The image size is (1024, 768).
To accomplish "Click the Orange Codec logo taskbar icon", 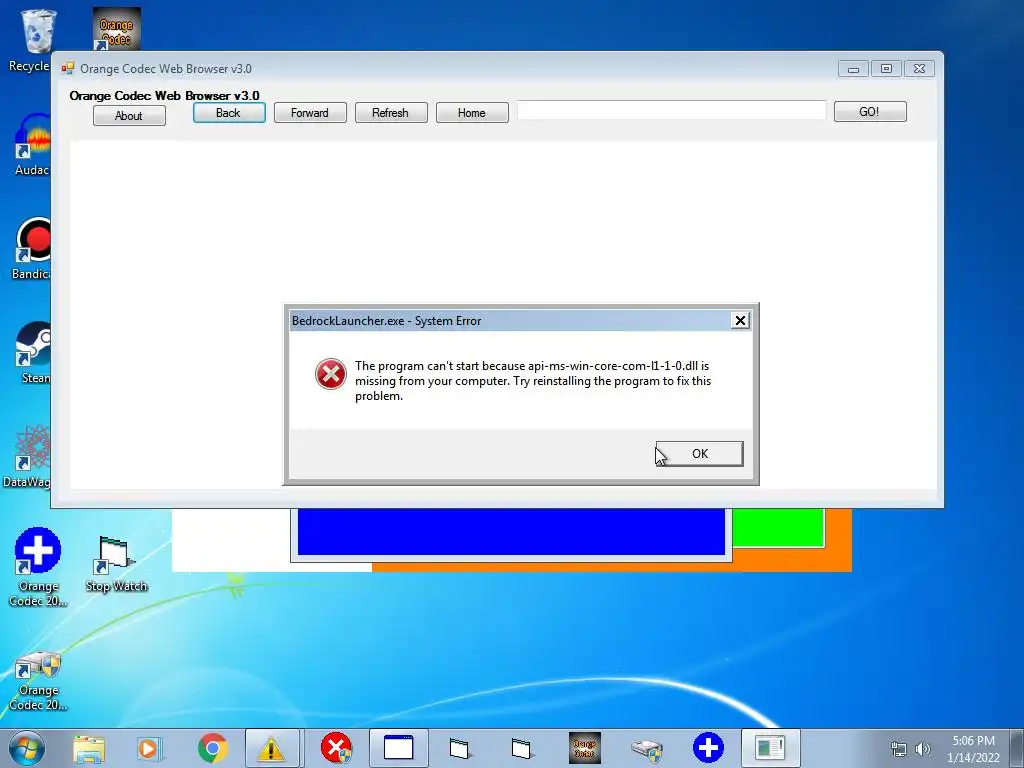I will click(x=584, y=748).
